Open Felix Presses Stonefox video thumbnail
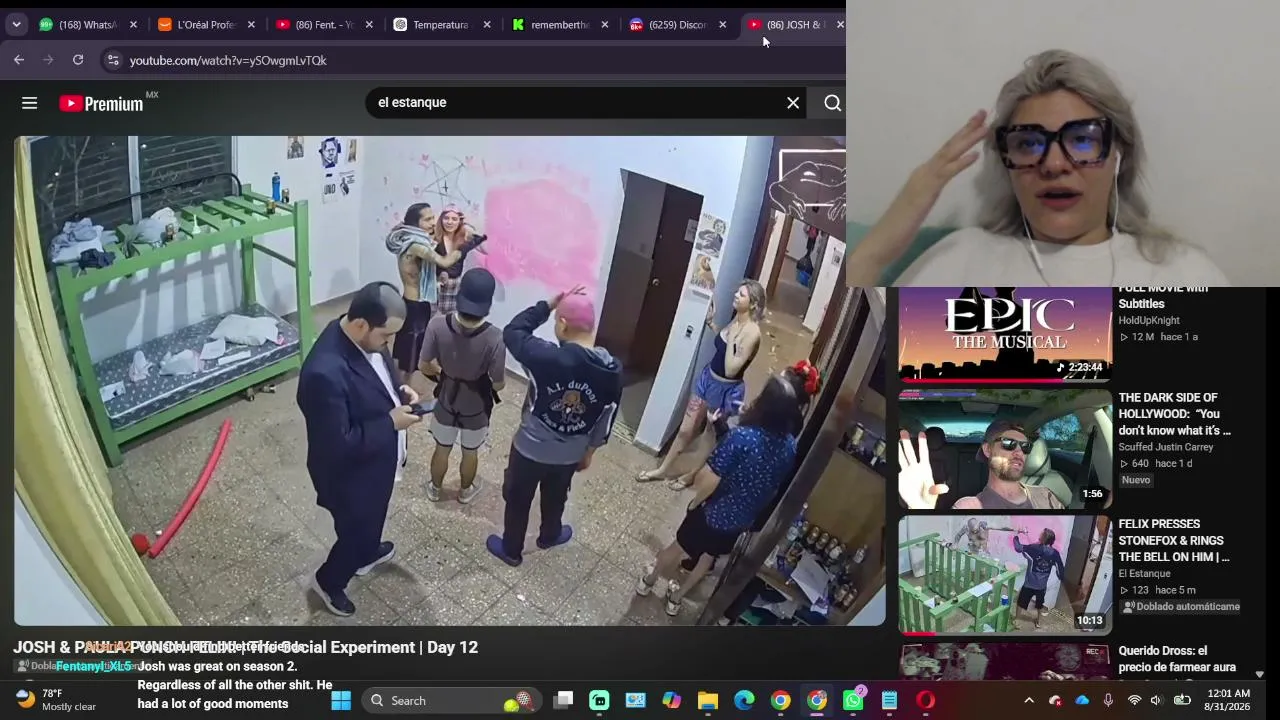 pyautogui.click(x=1005, y=575)
